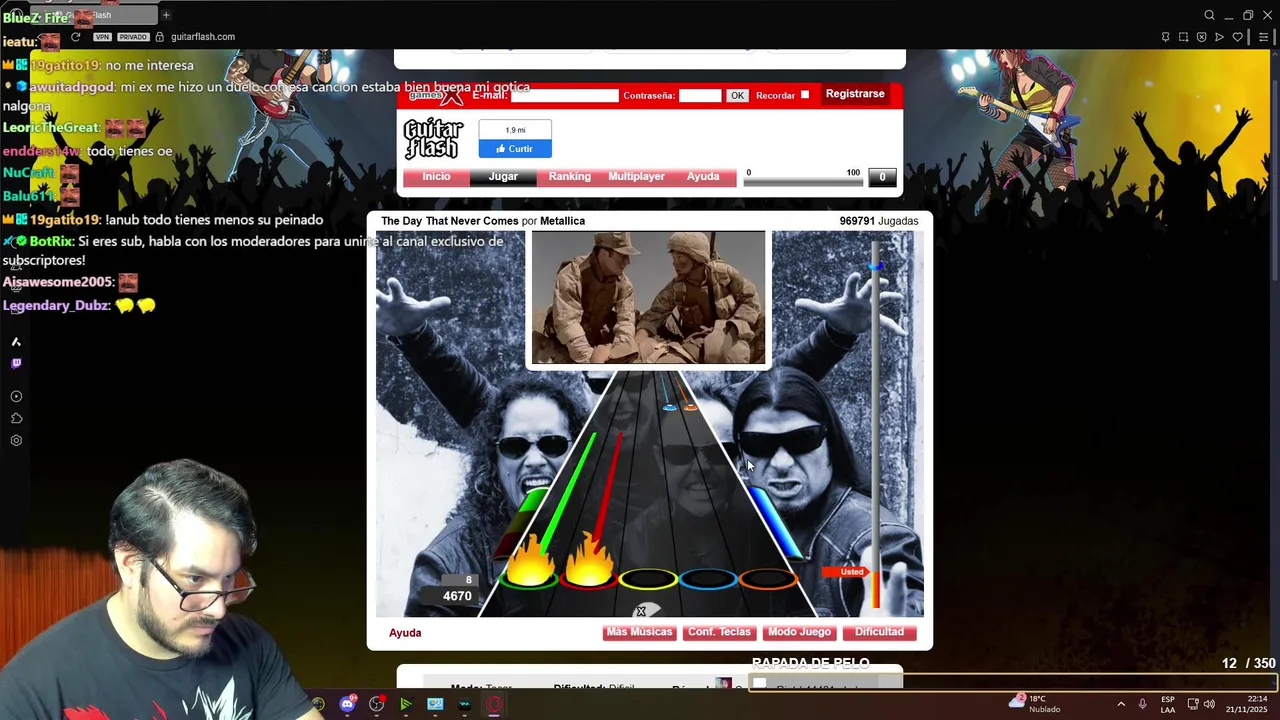
Task: Open Aria AI icon in sidebar
Action: (16, 342)
